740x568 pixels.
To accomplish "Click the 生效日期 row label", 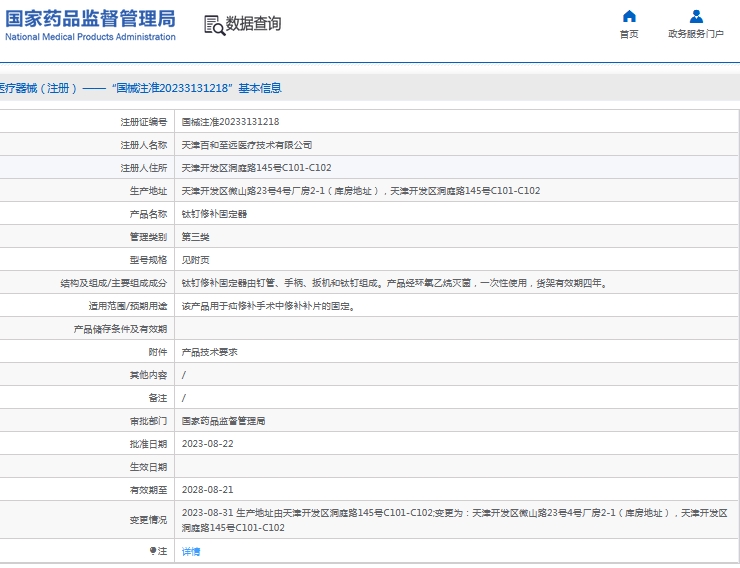I will (x=148, y=467).
